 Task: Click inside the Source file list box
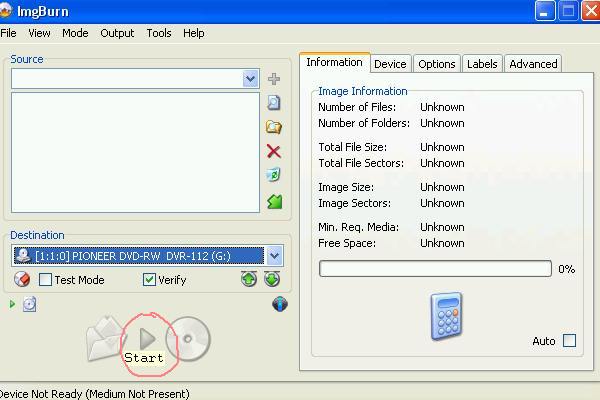click(x=135, y=152)
